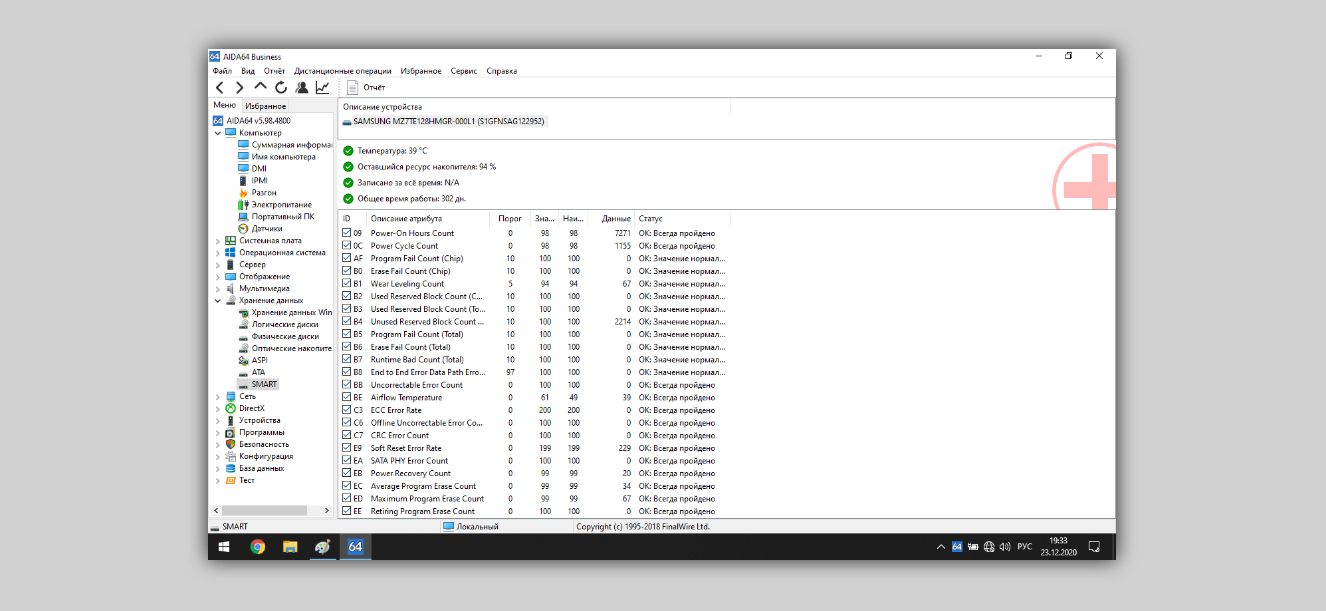Image resolution: width=1326 pixels, height=611 pixels.
Task: Select the Безопасность shield icon
Action: click(230, 444)
